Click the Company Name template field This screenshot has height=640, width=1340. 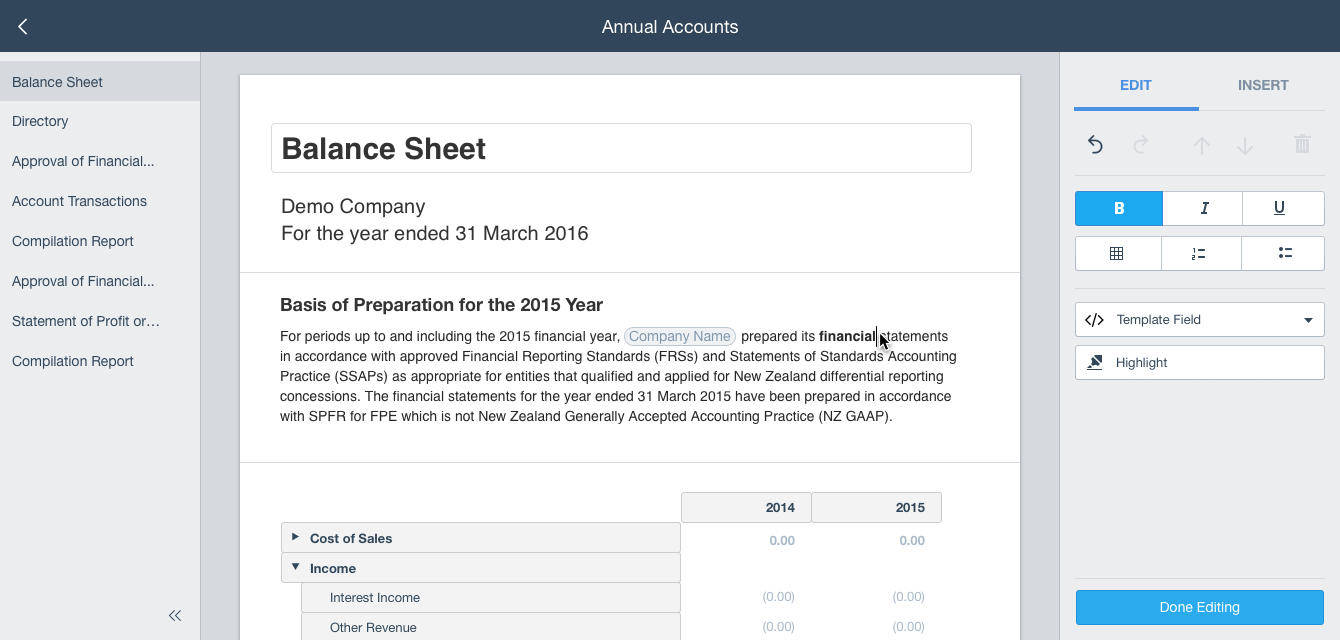(680, 337)
